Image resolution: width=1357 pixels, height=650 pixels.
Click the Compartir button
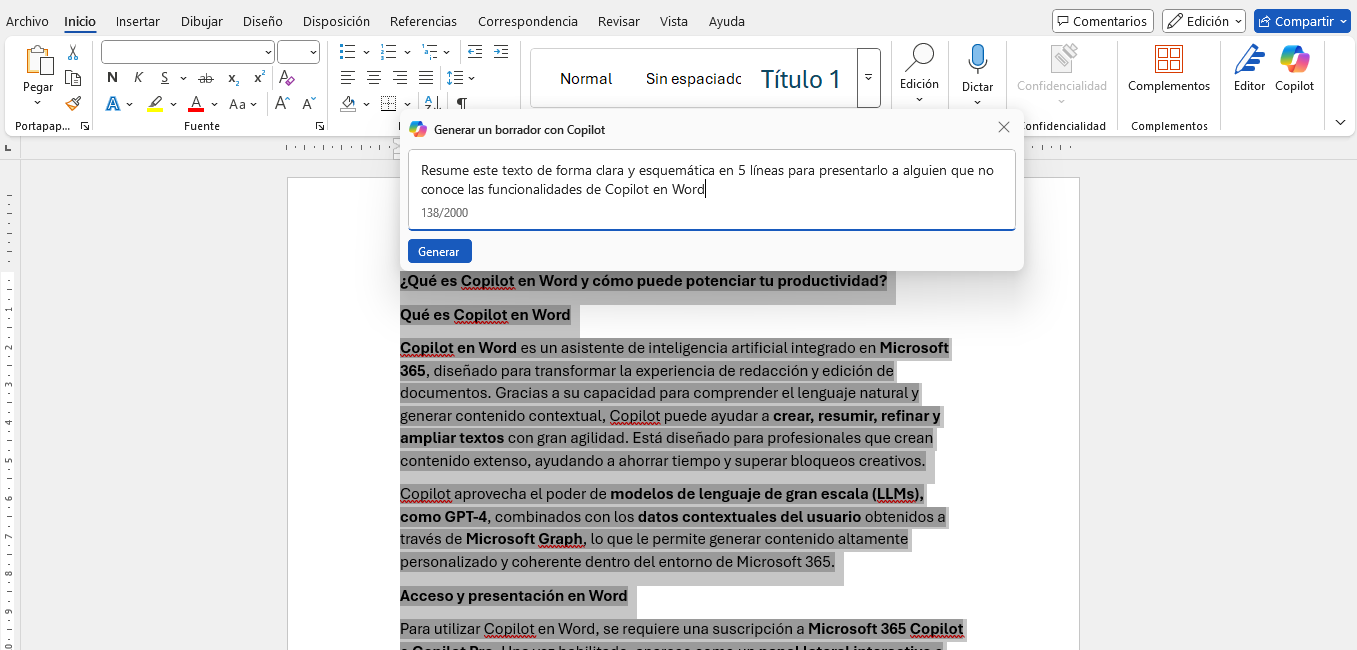1302,21
